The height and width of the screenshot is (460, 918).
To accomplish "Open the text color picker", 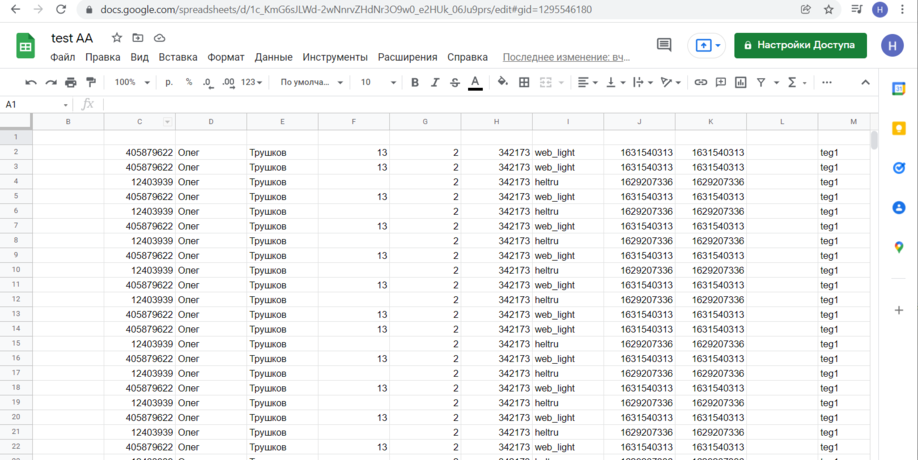I will point(475,83).
